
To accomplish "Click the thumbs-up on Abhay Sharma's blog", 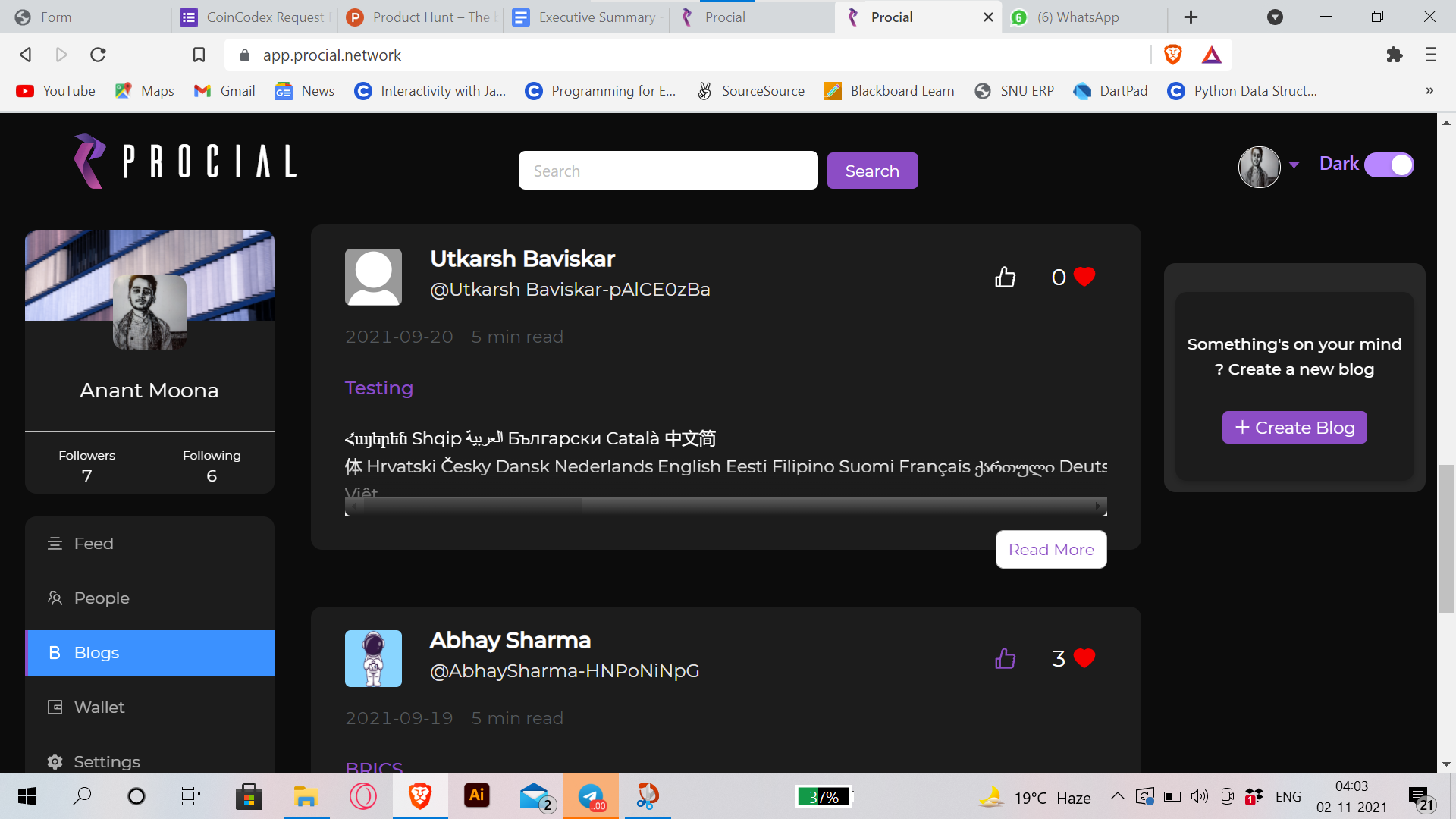I will (1005, 658).
